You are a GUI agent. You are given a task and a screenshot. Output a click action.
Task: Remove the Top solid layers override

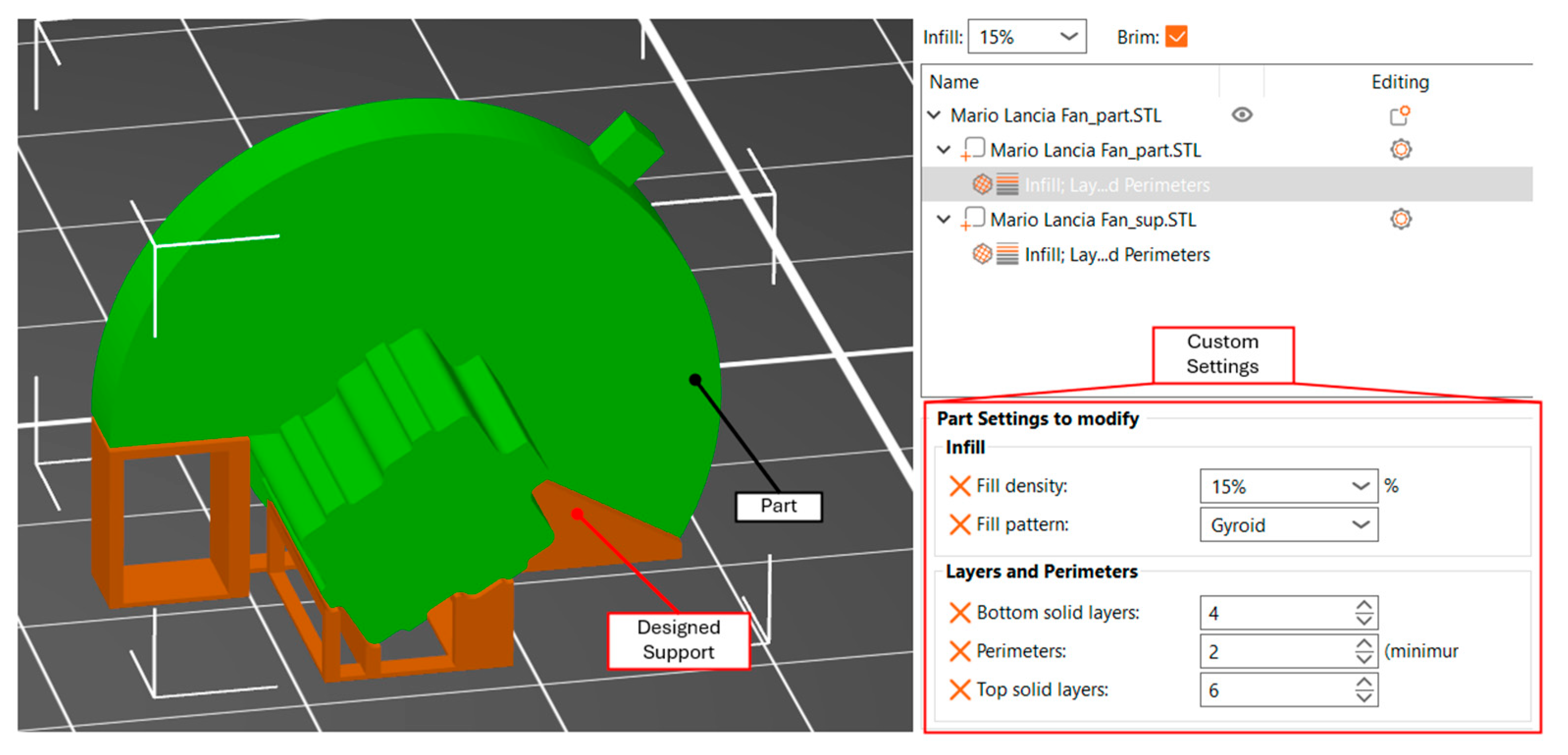[x=959, y=690]
